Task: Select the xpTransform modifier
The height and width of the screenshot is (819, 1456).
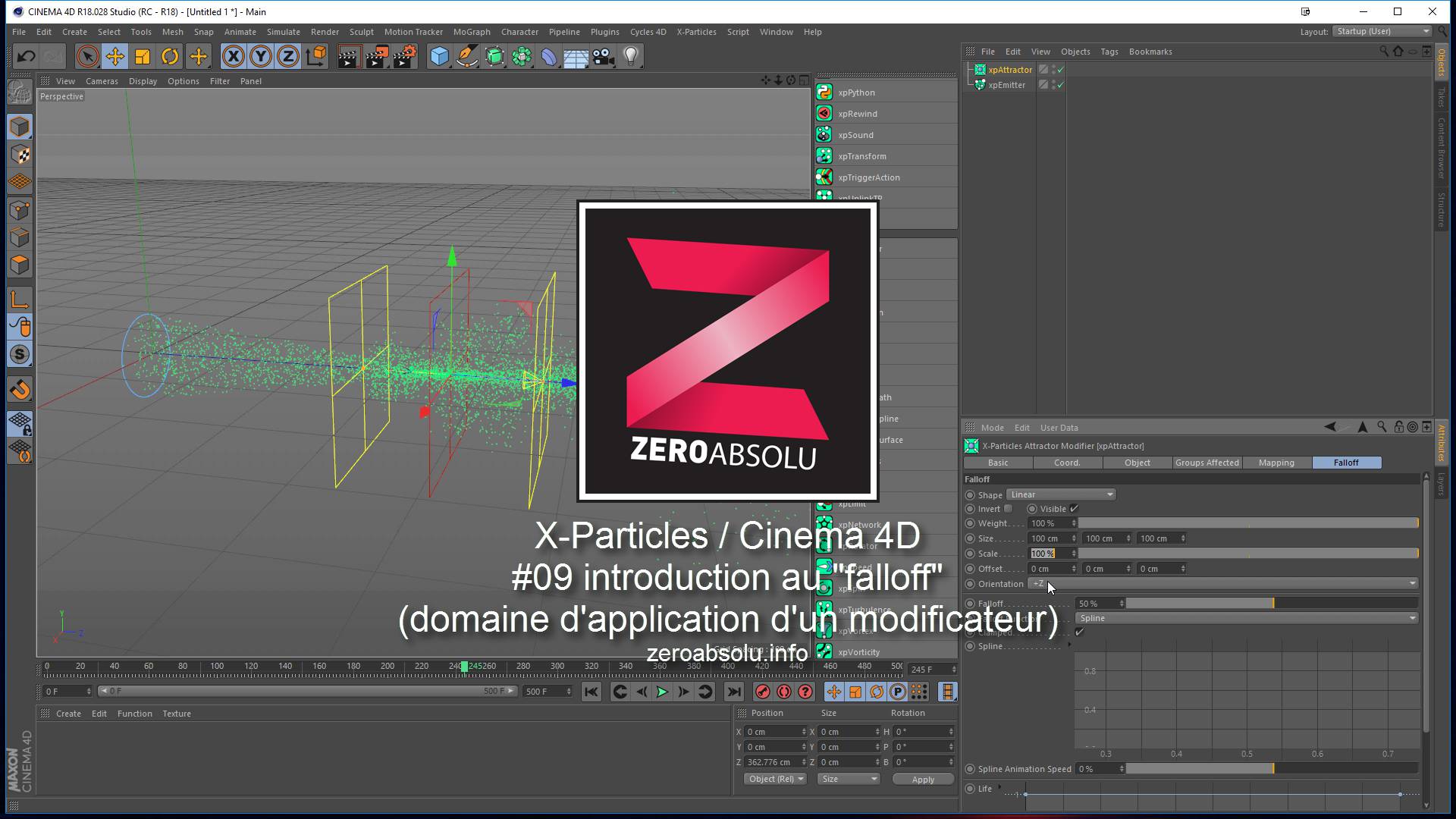Action: 862,155
